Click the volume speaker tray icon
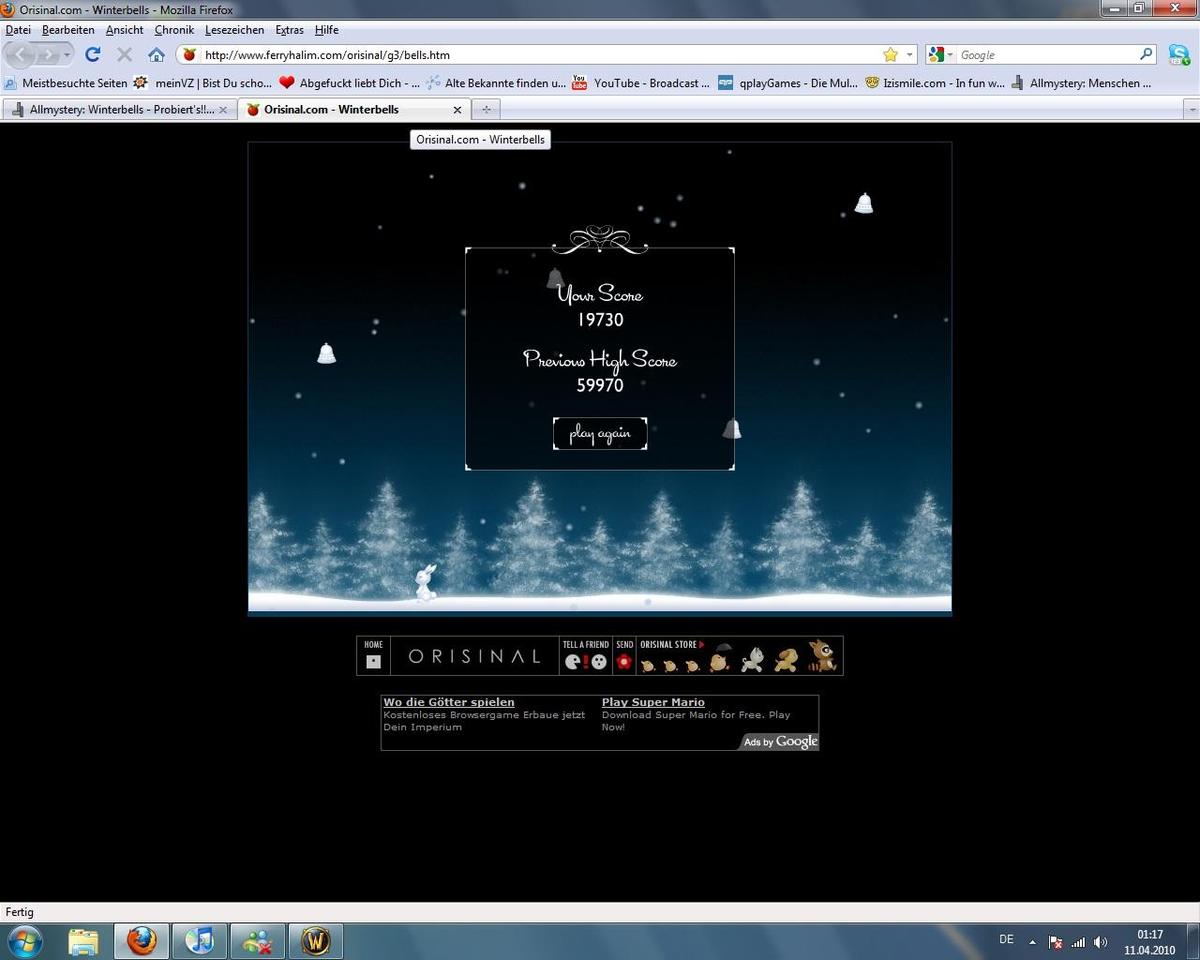 1101,942
